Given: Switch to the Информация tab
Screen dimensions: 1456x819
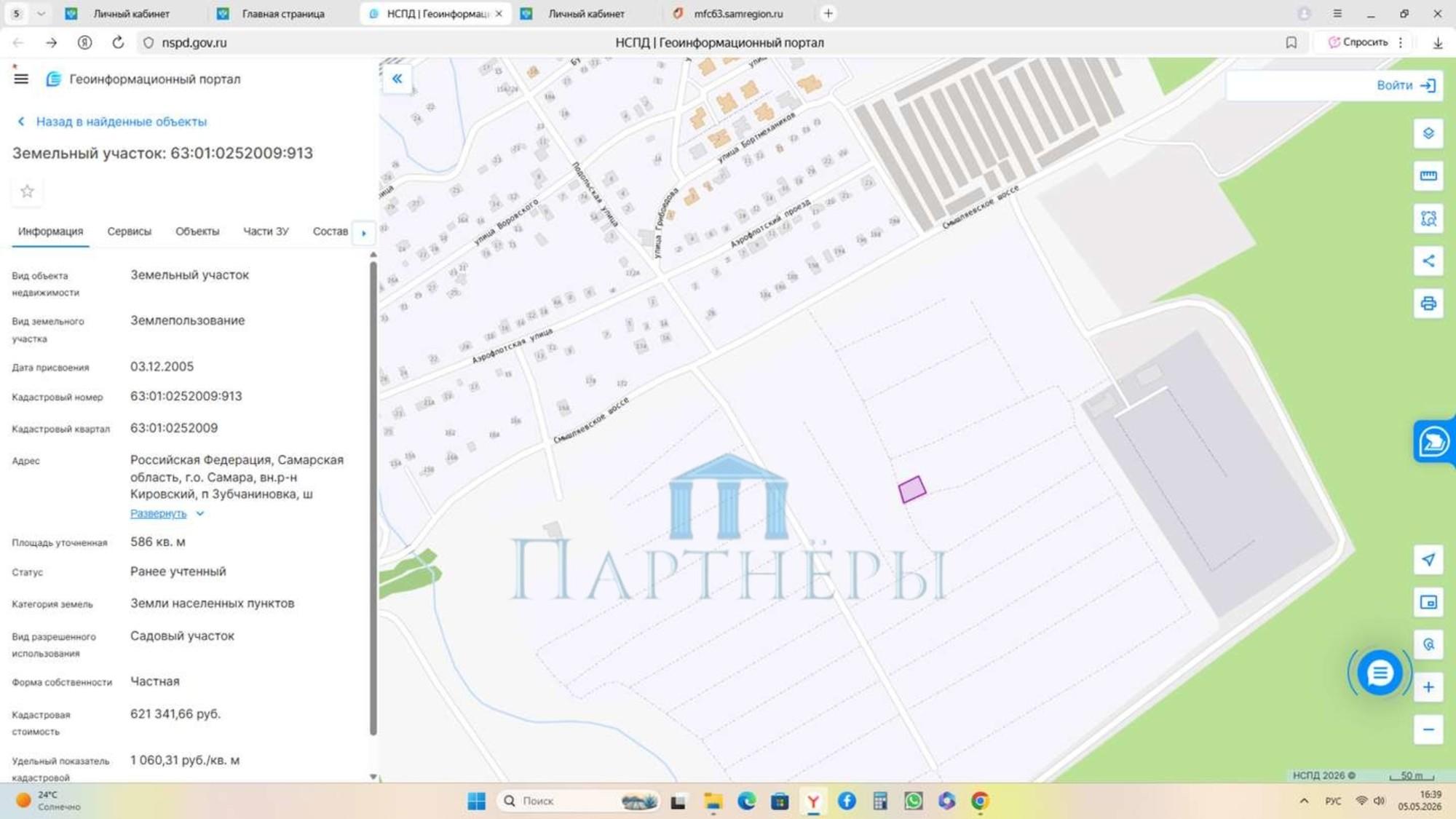Looking at the screenshot, I should pos(50,232).
